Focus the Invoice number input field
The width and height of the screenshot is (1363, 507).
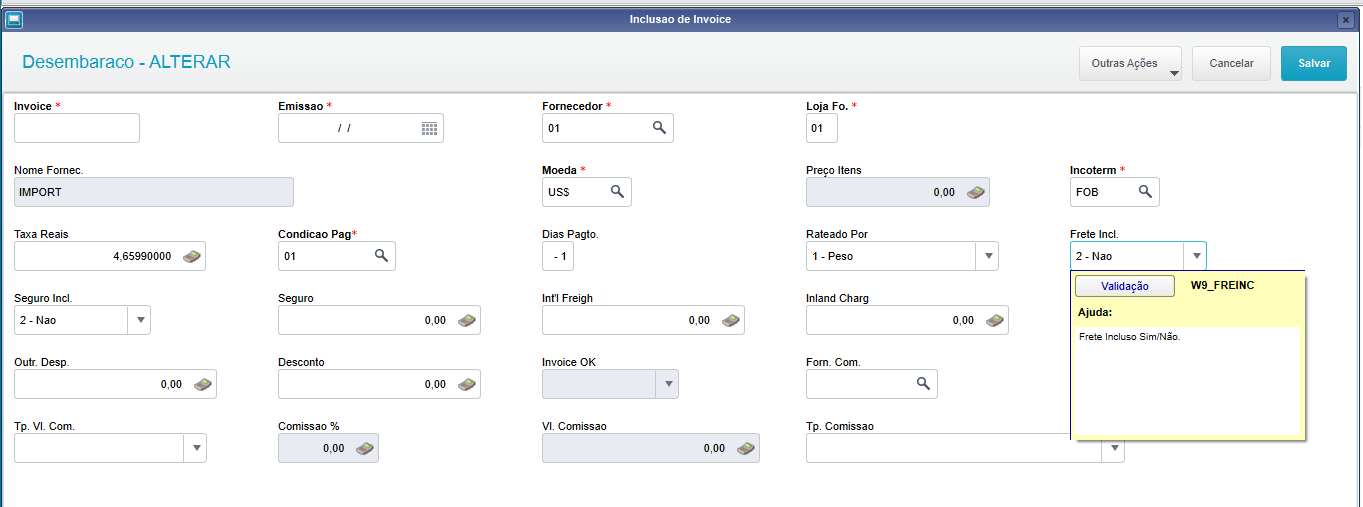click(77, 128)
